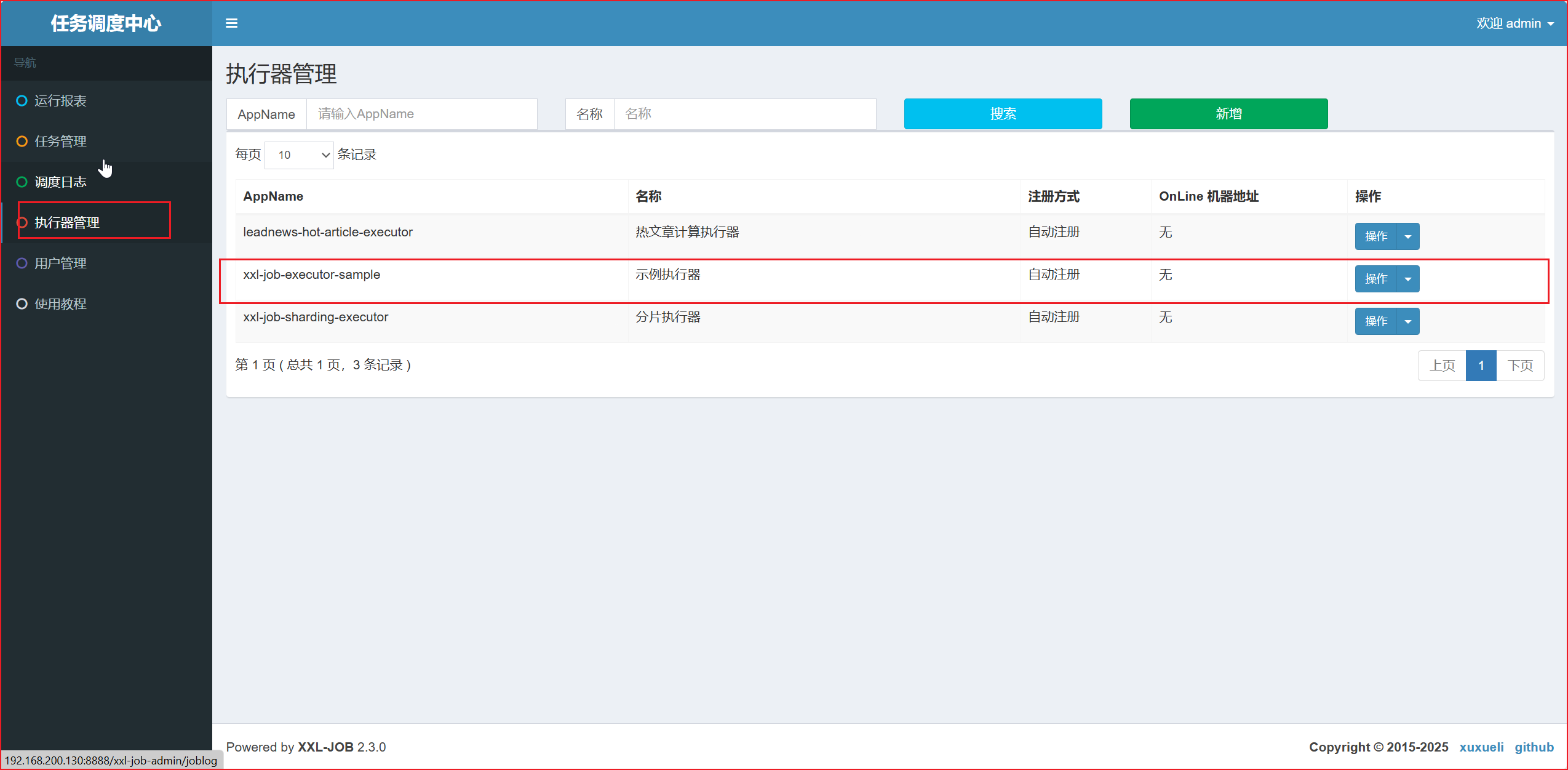This screenshot has width=1568, height=770.
Task: Click the green circle icon beside 调度日志
Action: tap(22, 182)
